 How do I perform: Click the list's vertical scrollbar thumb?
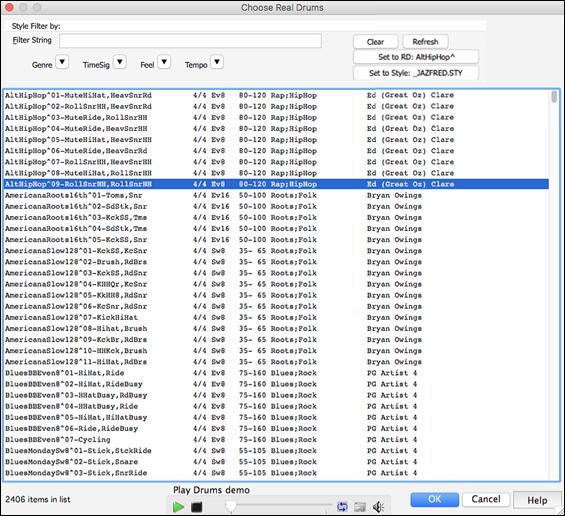pyautogui.click(x=554, y=97)
